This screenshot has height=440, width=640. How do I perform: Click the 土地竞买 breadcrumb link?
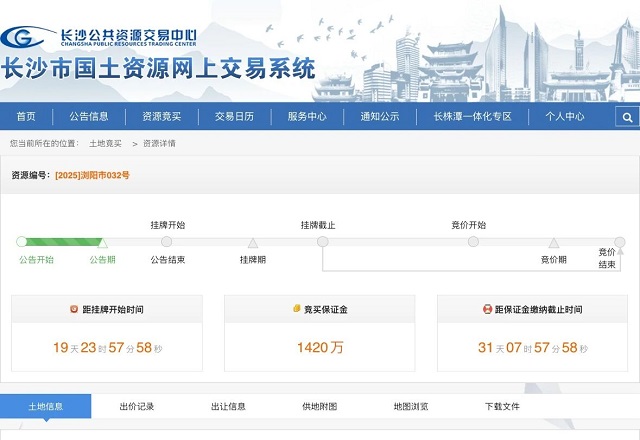click(x=105, y=144)
